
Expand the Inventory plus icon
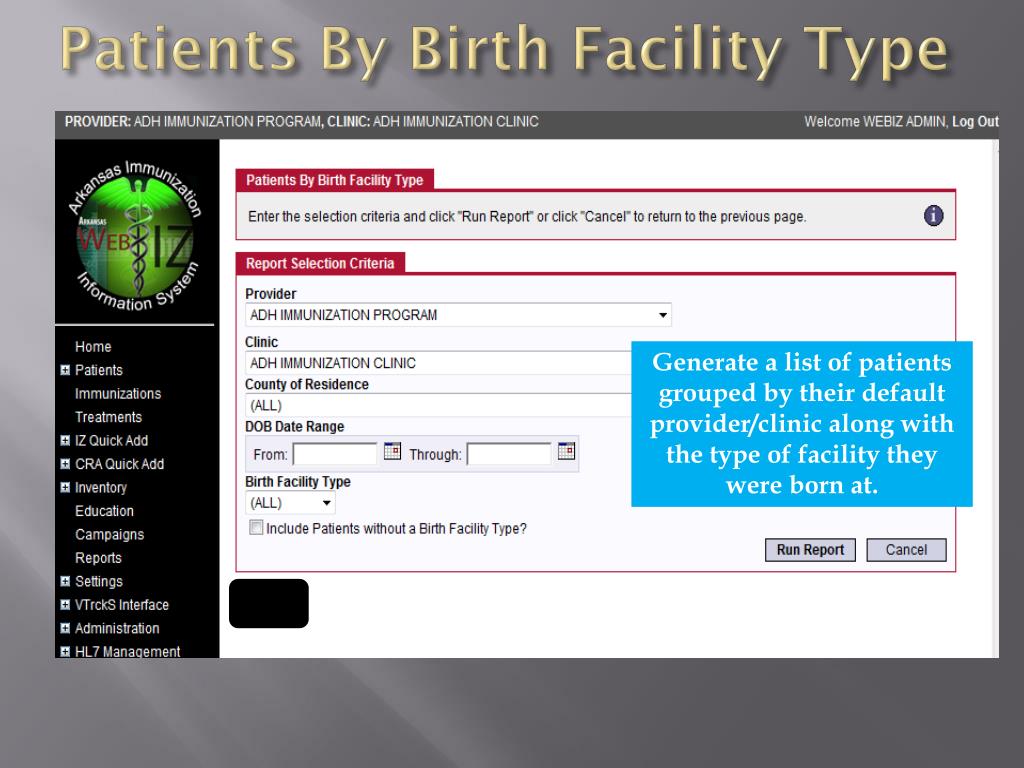click(65, 488)
